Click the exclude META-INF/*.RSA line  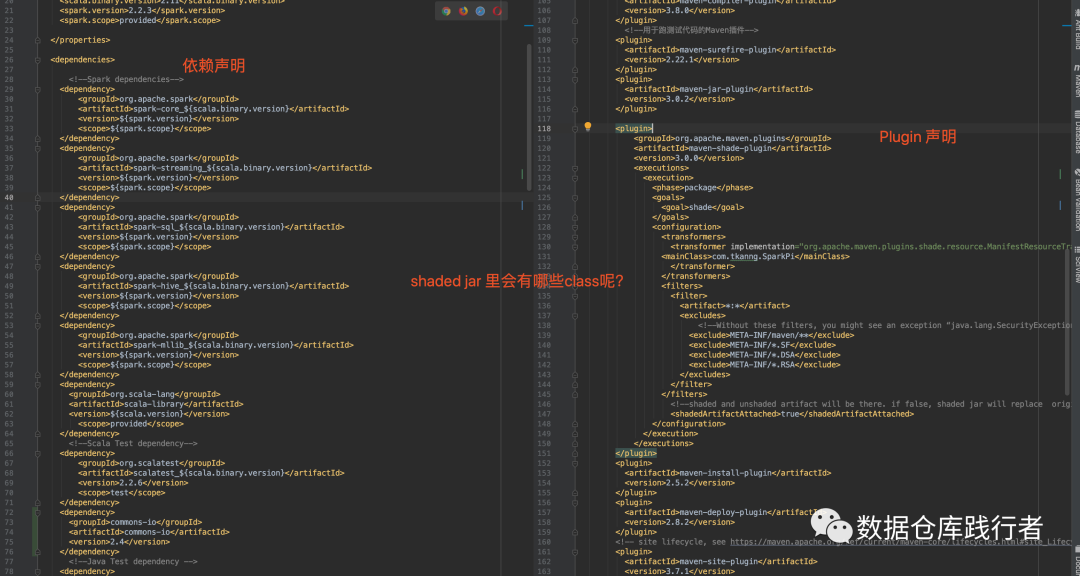765,364
